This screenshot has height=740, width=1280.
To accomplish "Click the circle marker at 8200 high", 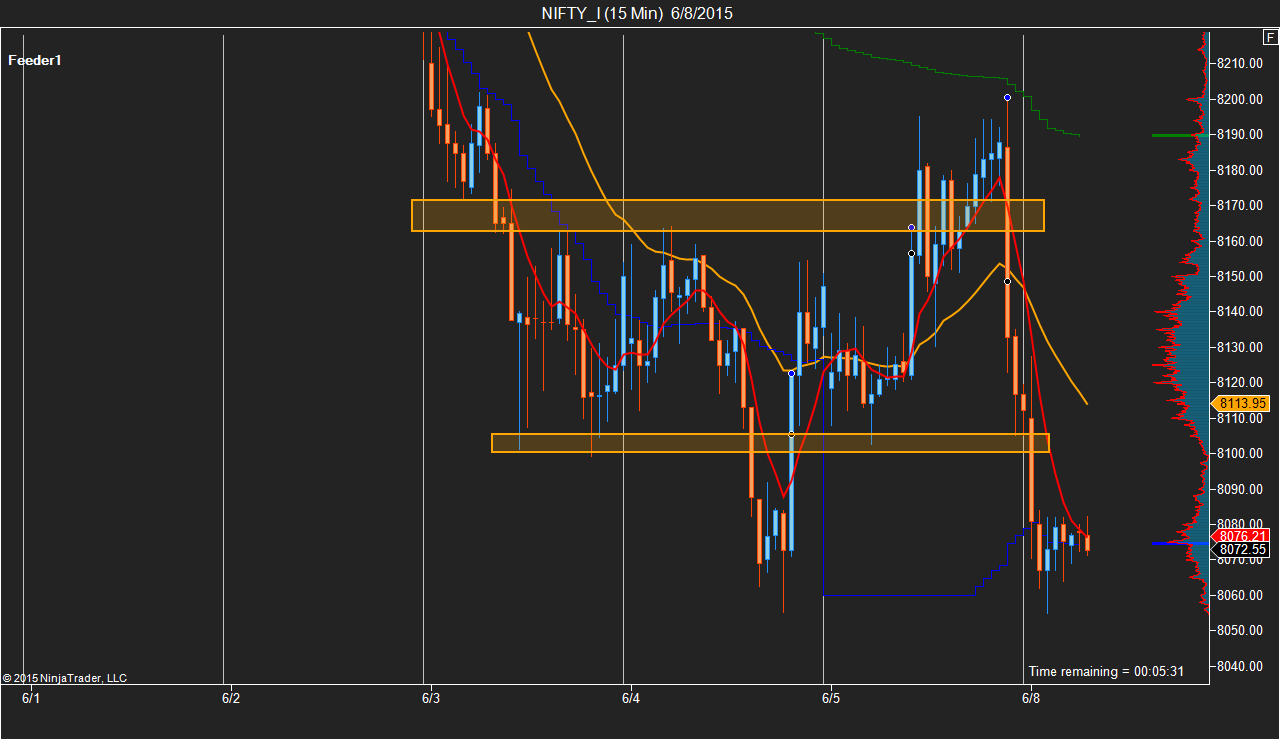I will (x=1007, y=97).
